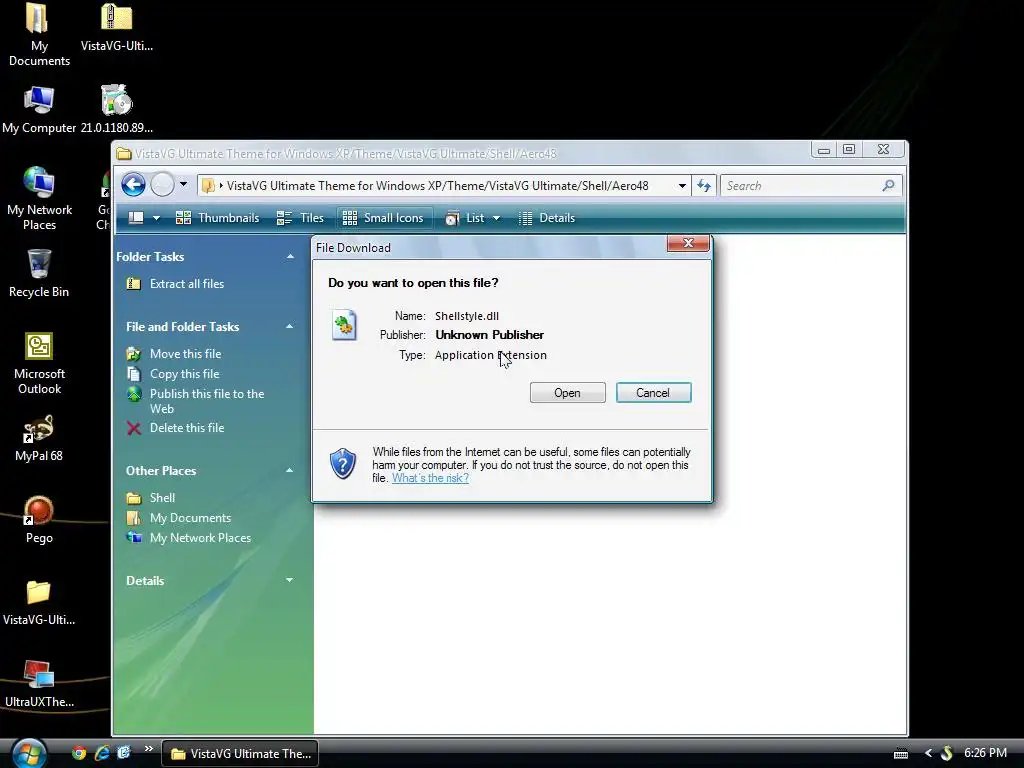Click the address bar path text
Viewport: 1024px width, 768px height.
click(438, 186)
